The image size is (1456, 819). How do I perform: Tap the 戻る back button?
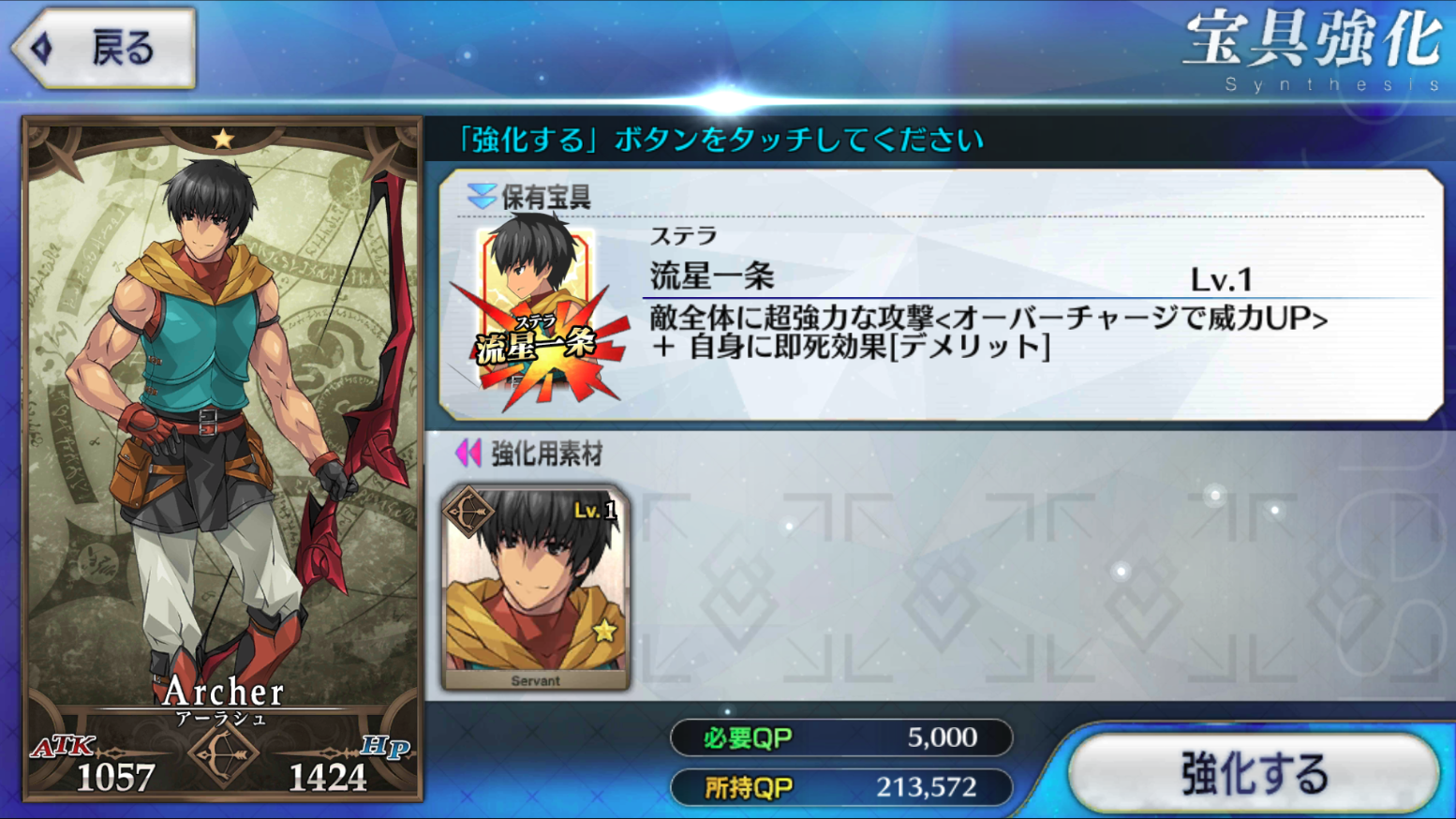tap(104, 48)
